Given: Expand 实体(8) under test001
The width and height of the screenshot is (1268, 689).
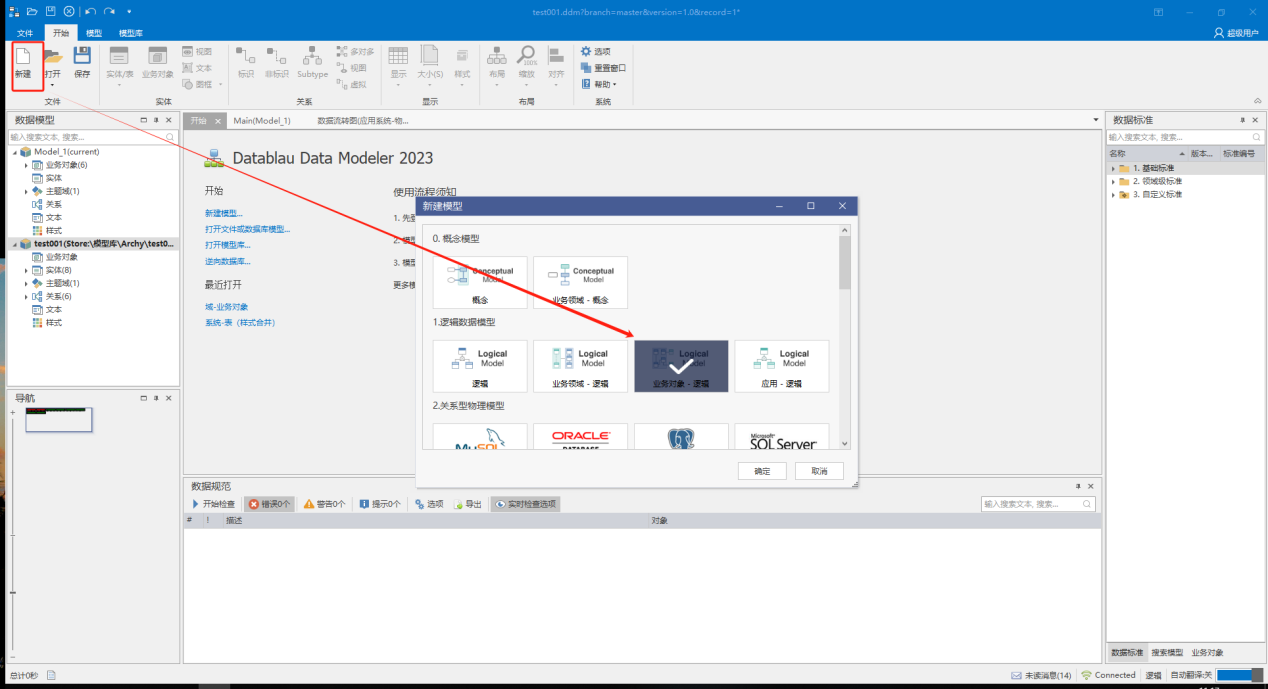Looking at the screenshot, I should coord(26,270).
